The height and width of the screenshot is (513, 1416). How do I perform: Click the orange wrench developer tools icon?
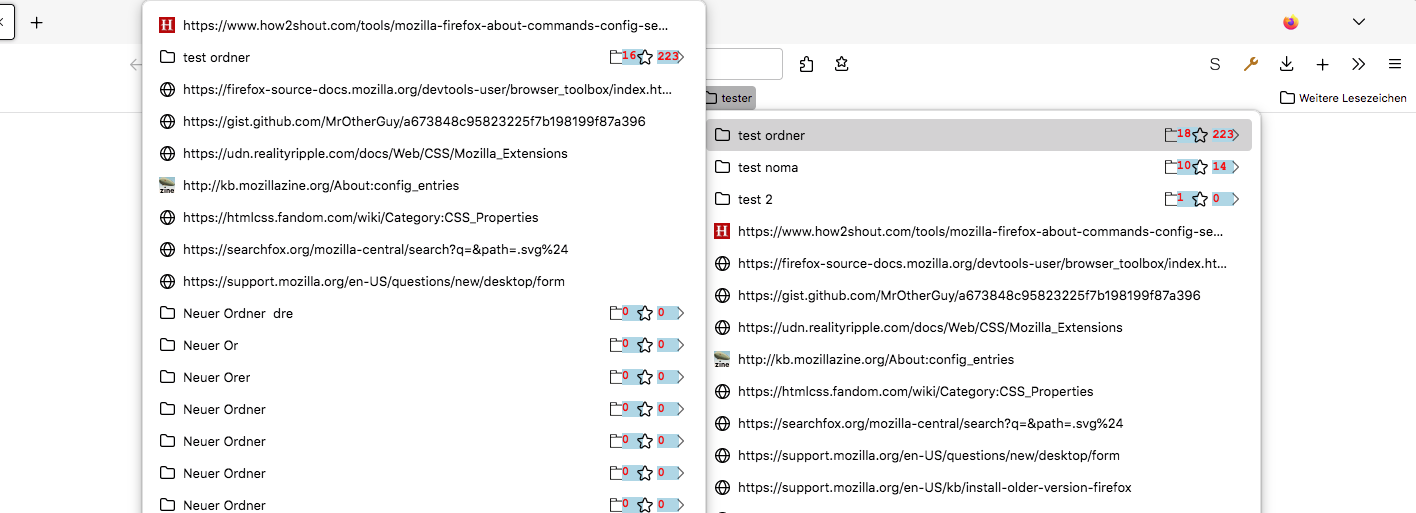click(1250, 64)
